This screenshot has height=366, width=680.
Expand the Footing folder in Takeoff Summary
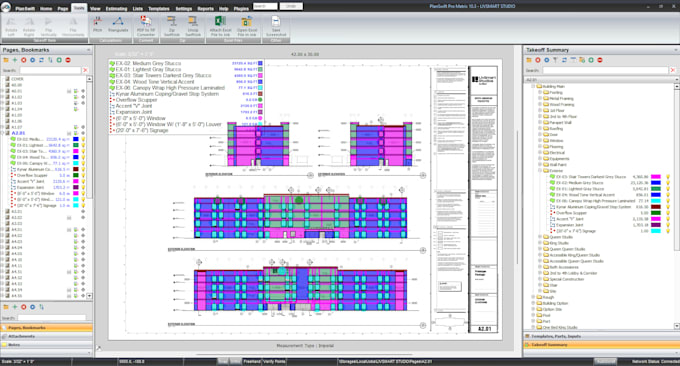[x=540, y=92]
